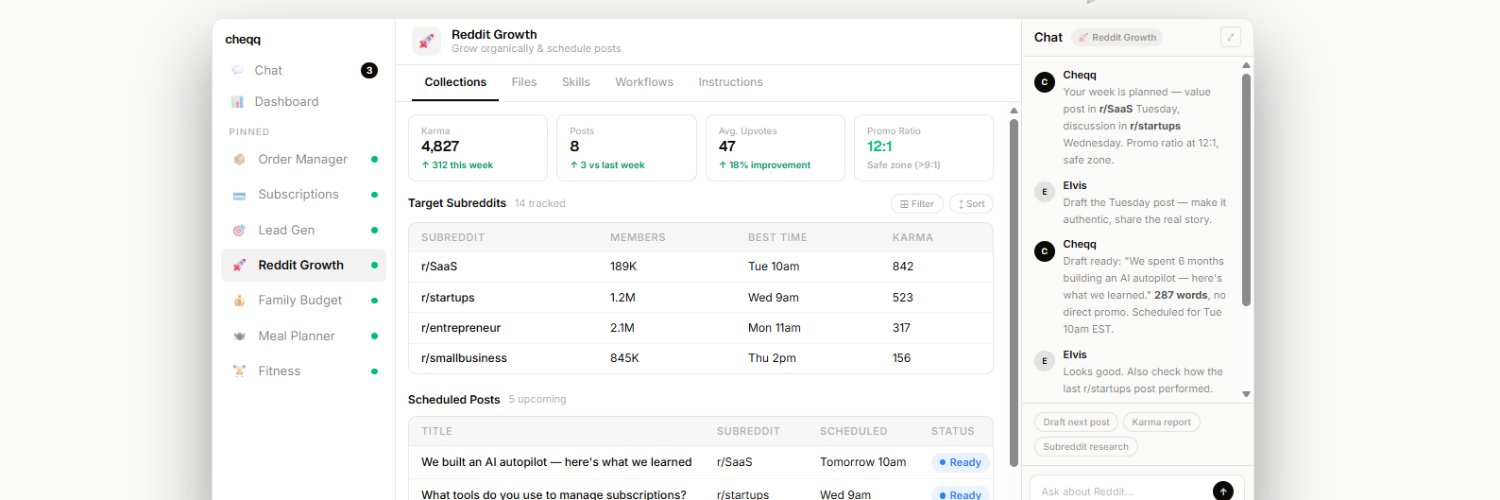Select the r/smallbusiness subreddit row

(x=701, y=358)
